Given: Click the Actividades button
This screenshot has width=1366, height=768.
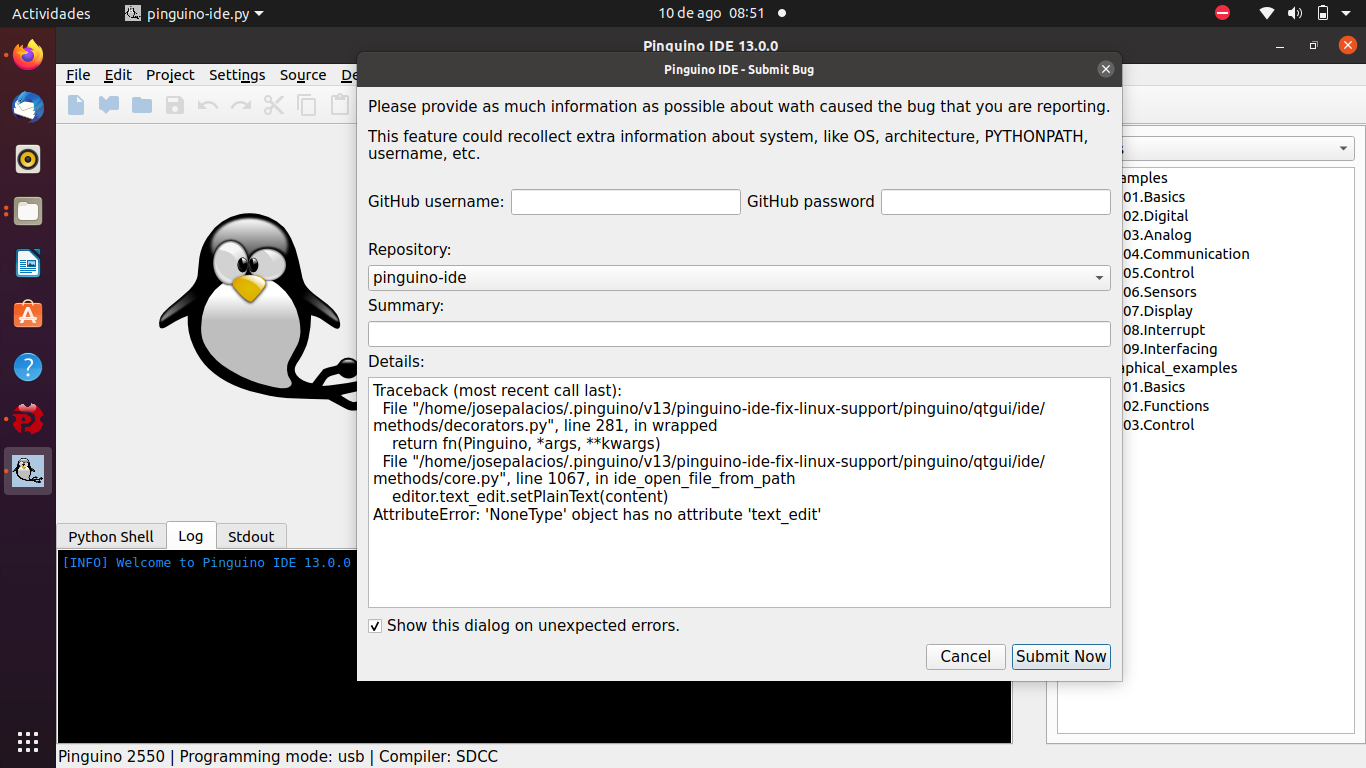Looking at the screenshot, I should pyautogui.click(x=51, y=13).
